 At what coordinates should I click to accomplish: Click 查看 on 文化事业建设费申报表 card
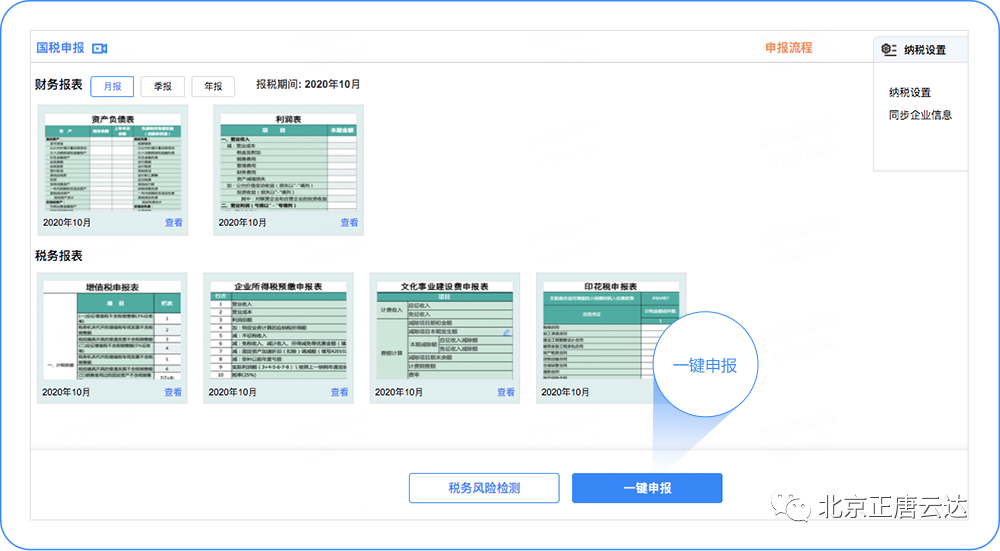point(506,392)
